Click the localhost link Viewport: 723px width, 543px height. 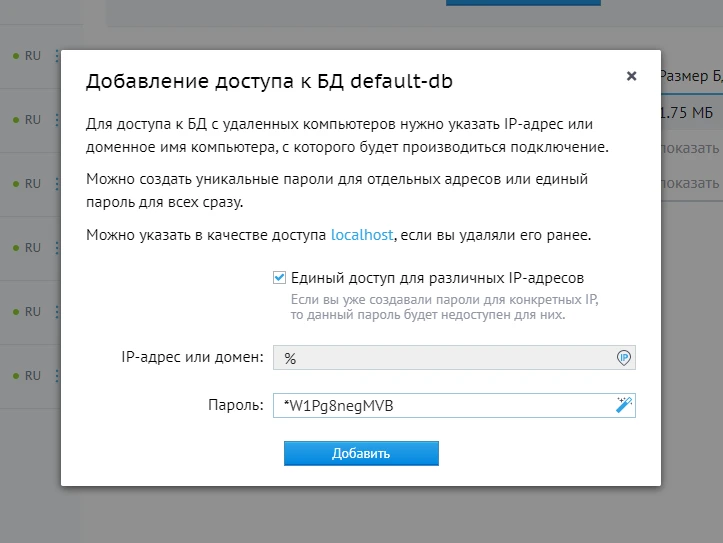tap(362, 235)
